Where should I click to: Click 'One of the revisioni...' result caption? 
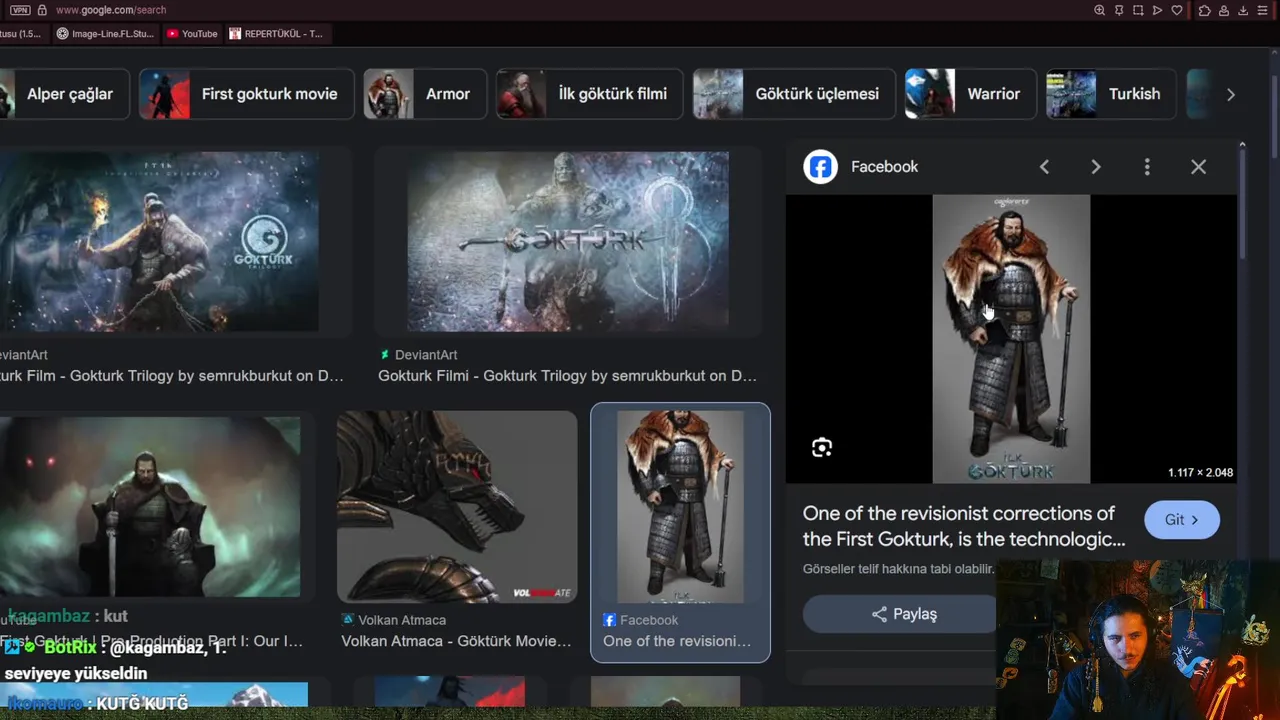(x=677, y=641)
